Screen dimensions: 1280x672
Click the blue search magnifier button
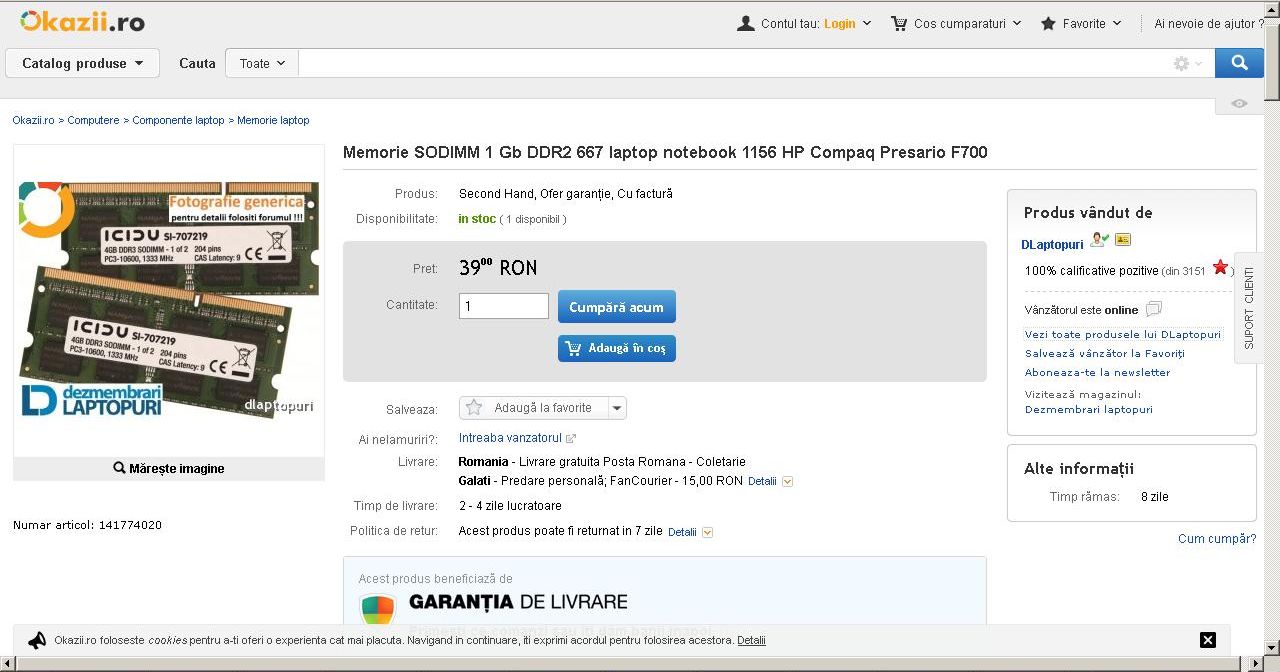pyautogui.click(x=1239, y=63)
